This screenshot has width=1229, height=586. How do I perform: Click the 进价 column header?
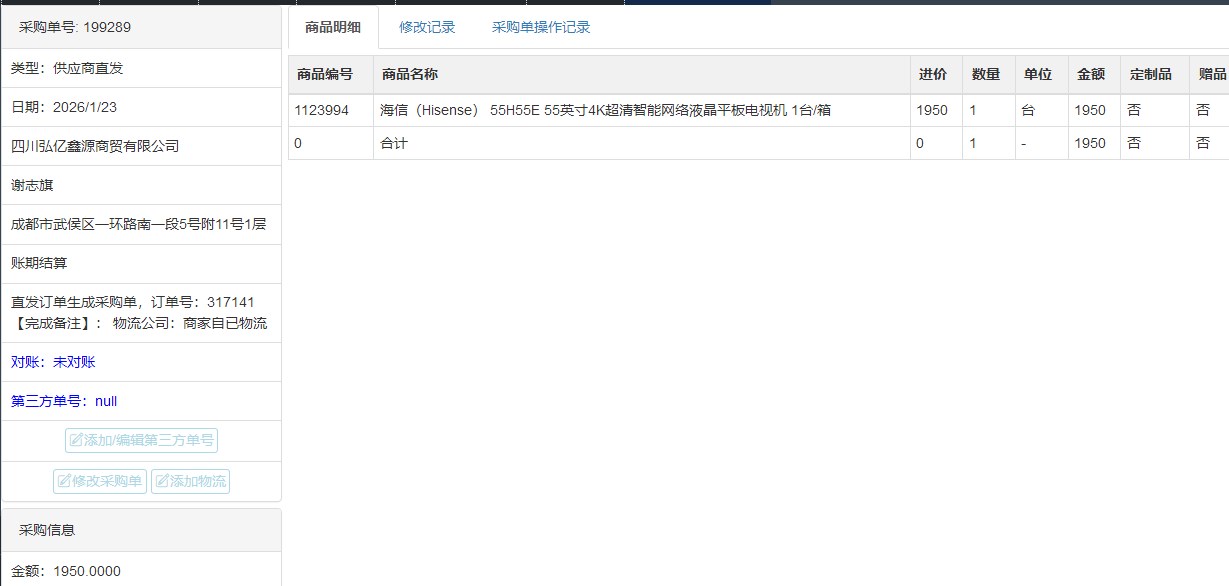click(932, 75)
